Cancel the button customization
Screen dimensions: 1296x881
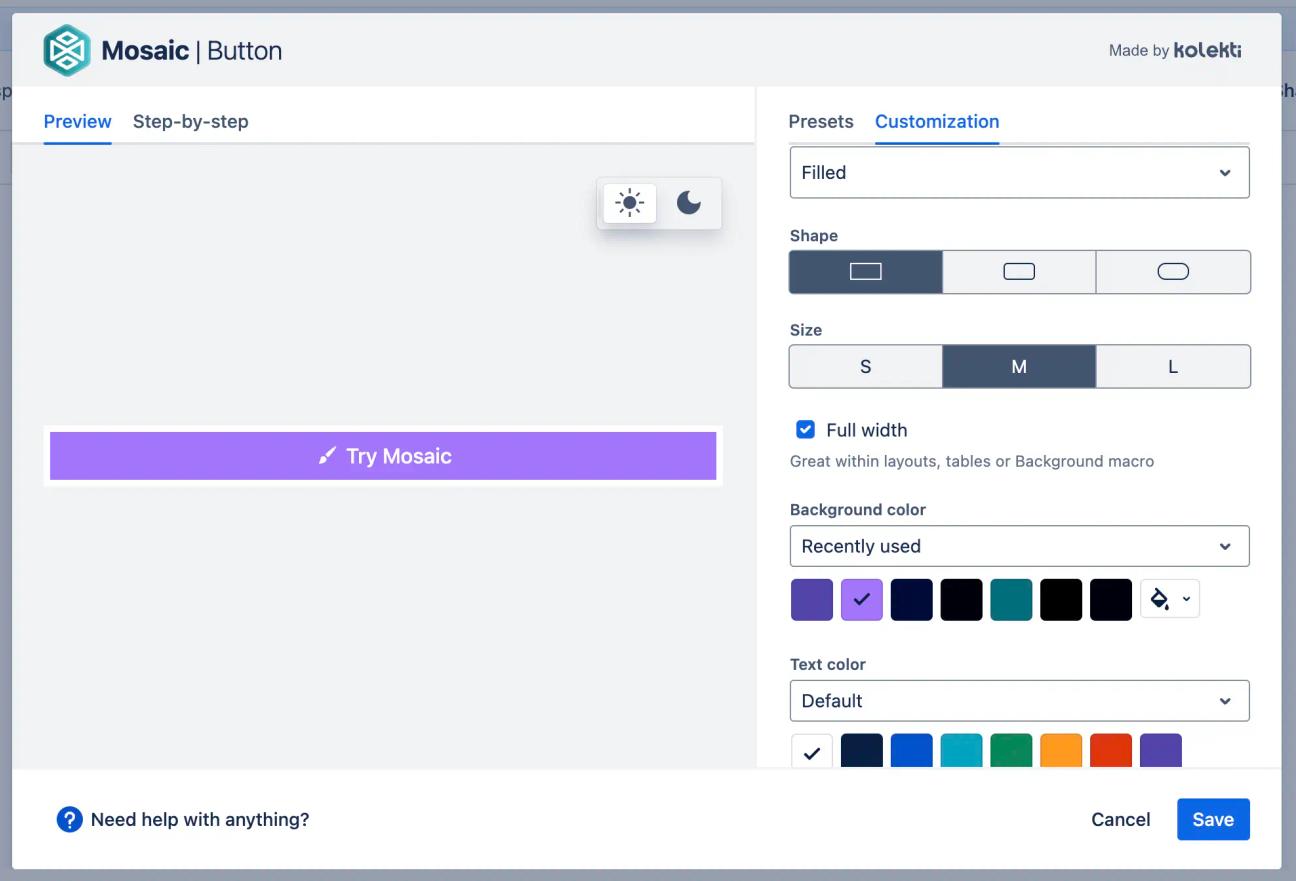tap(1120, 819)
